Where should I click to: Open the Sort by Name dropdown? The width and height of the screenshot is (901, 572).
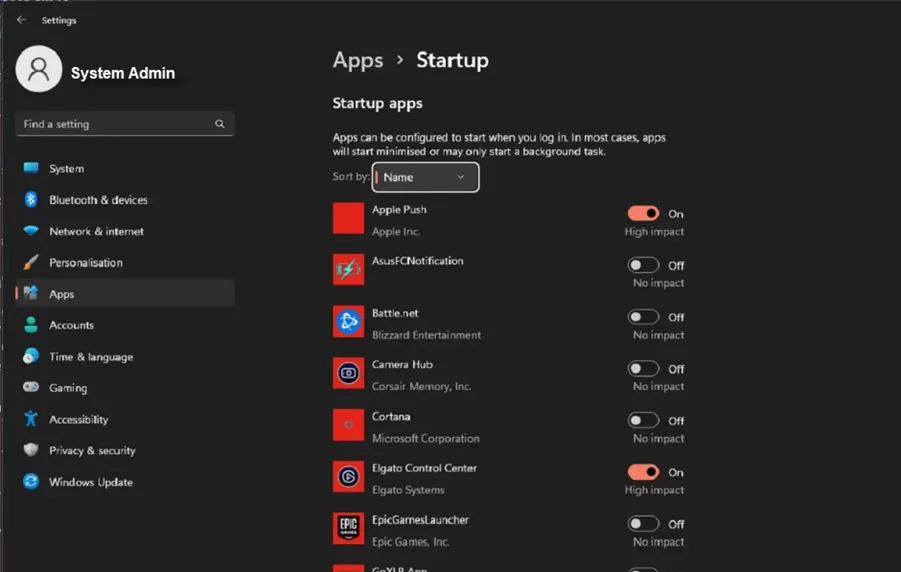click(425, 177)
